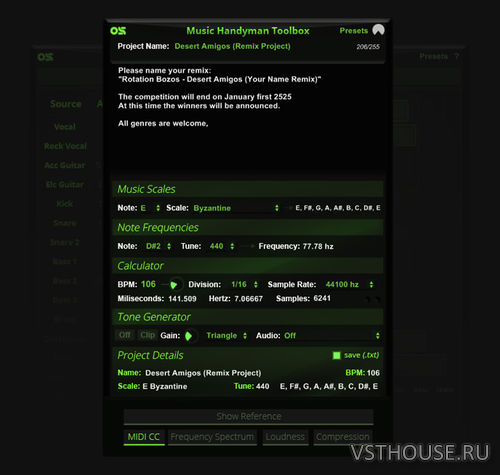Click the Tone Generator section header
Viewport: 500px width, 475px height.
click(x=248, y=317)
